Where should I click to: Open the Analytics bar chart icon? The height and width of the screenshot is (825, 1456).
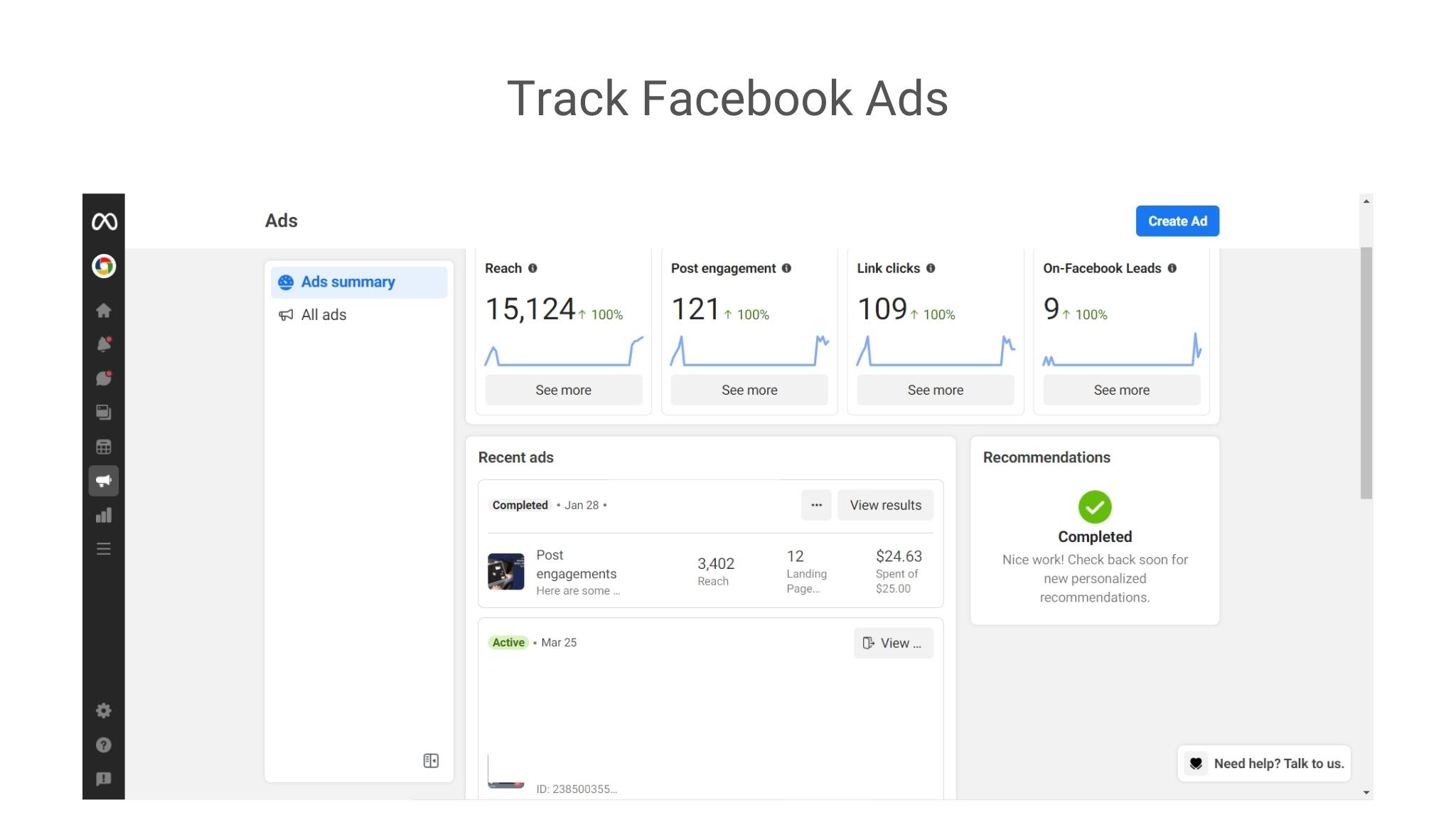point(103,515)
